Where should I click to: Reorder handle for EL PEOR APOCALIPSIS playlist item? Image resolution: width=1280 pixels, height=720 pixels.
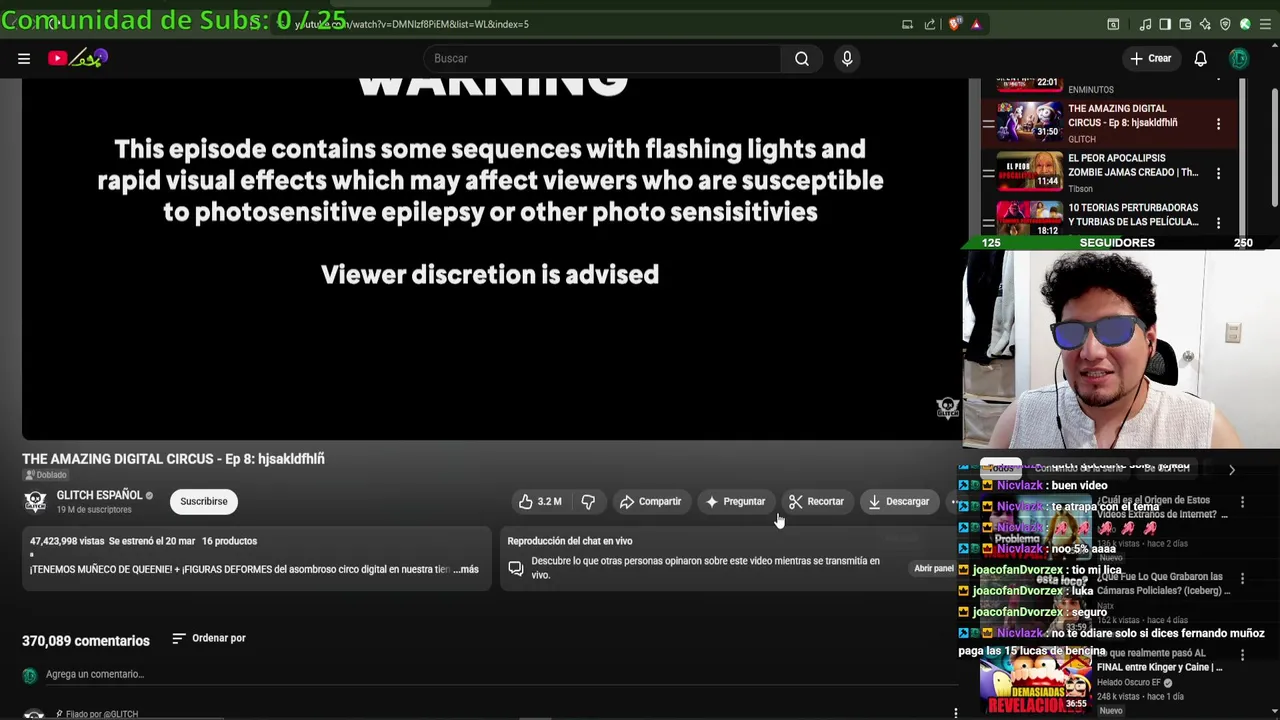(988, 173)
